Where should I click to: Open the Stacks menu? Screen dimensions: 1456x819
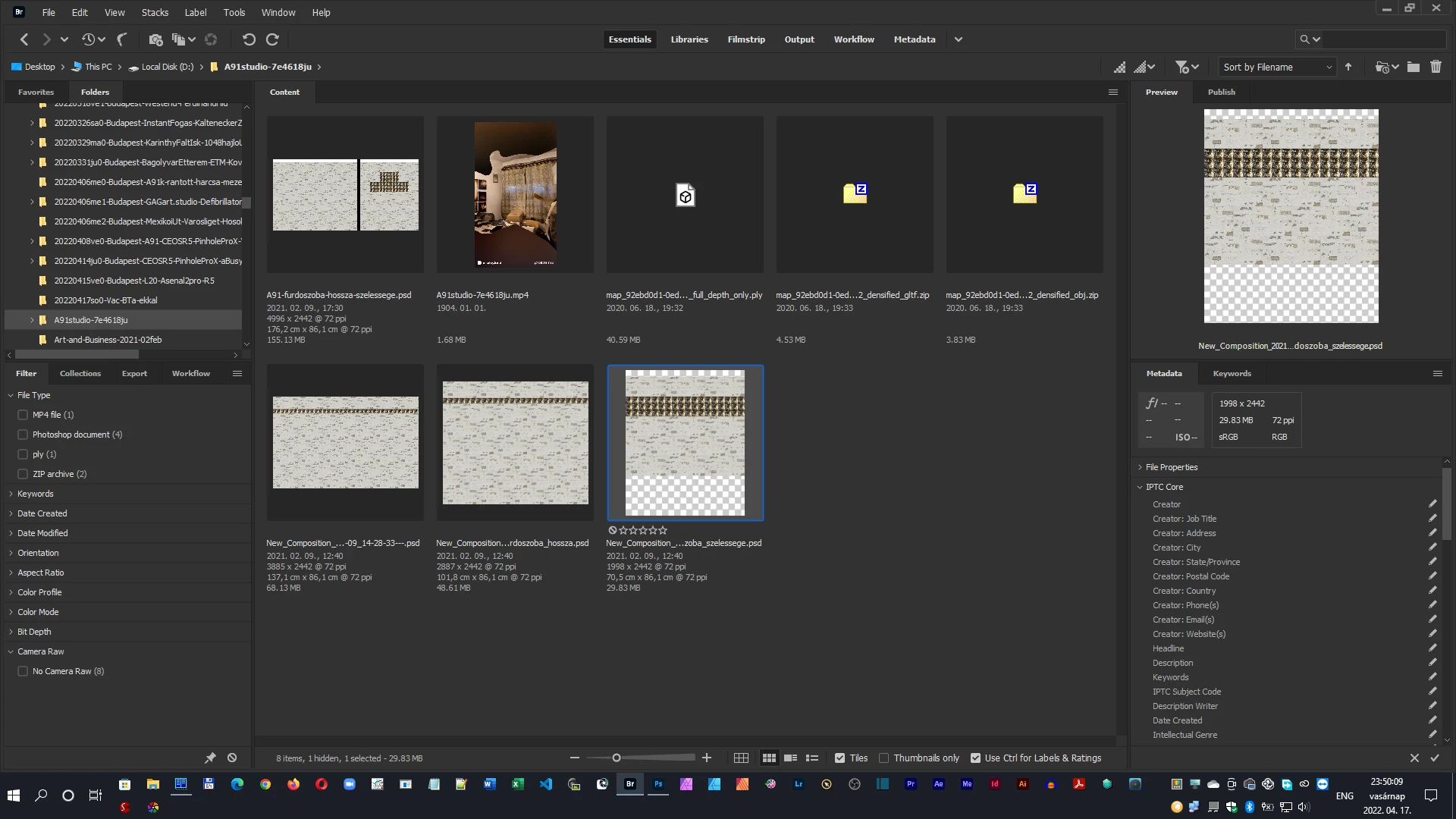tap(155, 12)
